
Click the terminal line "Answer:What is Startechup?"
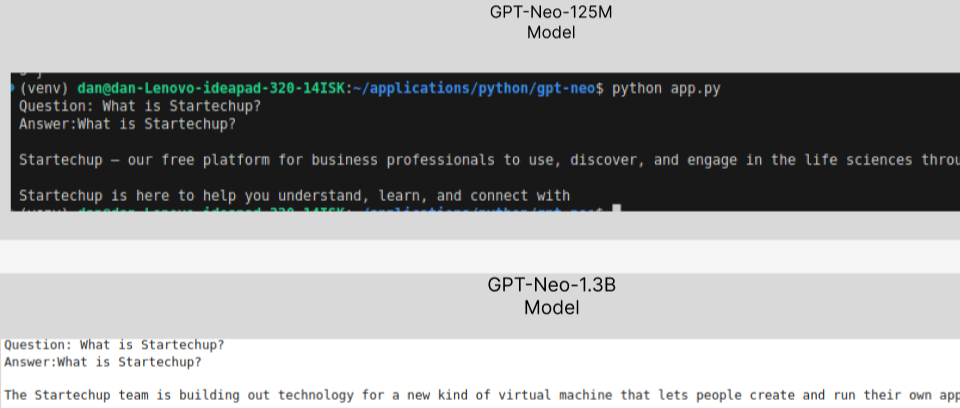point(127,124)
